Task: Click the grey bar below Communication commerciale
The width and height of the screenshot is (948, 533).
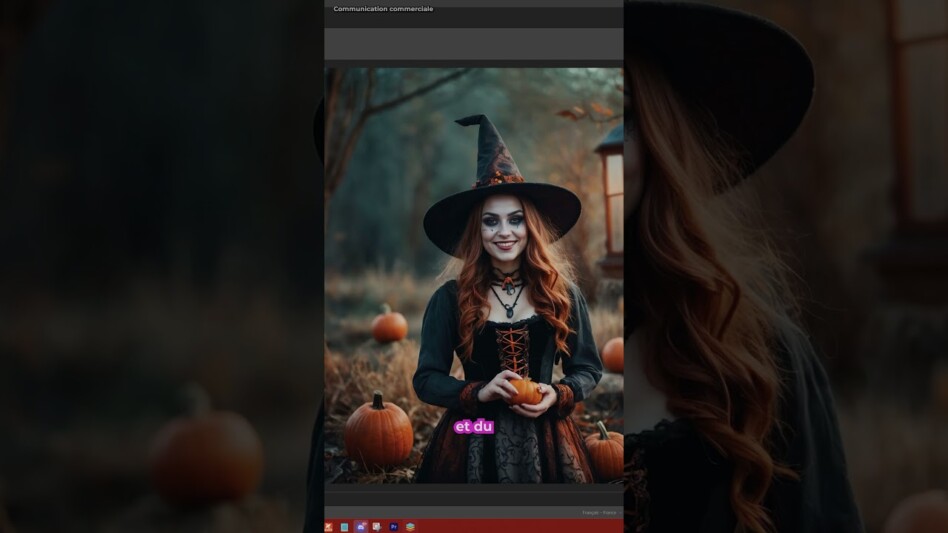Action: point(473,44)
